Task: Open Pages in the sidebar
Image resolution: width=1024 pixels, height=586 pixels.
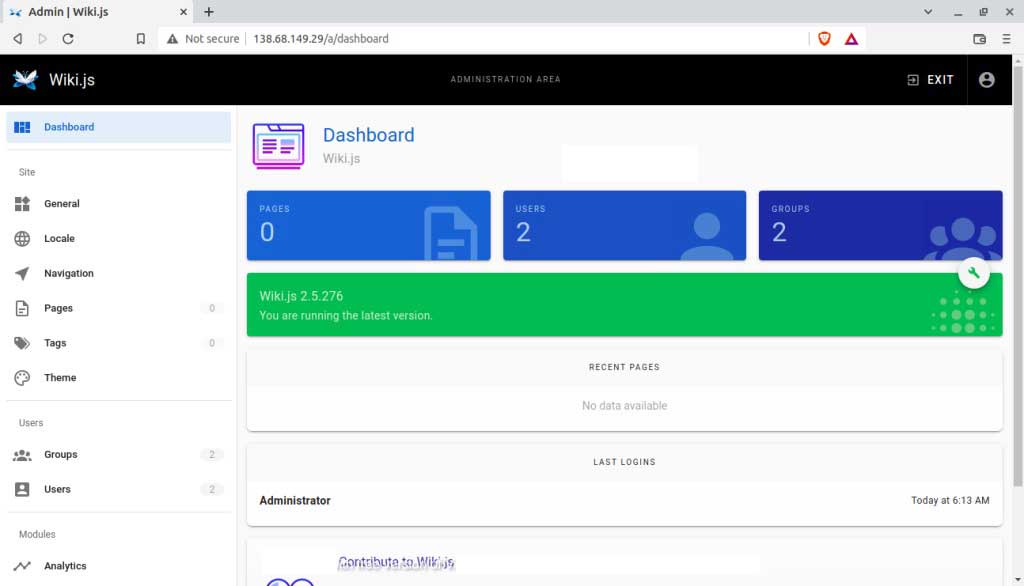Action: 58,309
